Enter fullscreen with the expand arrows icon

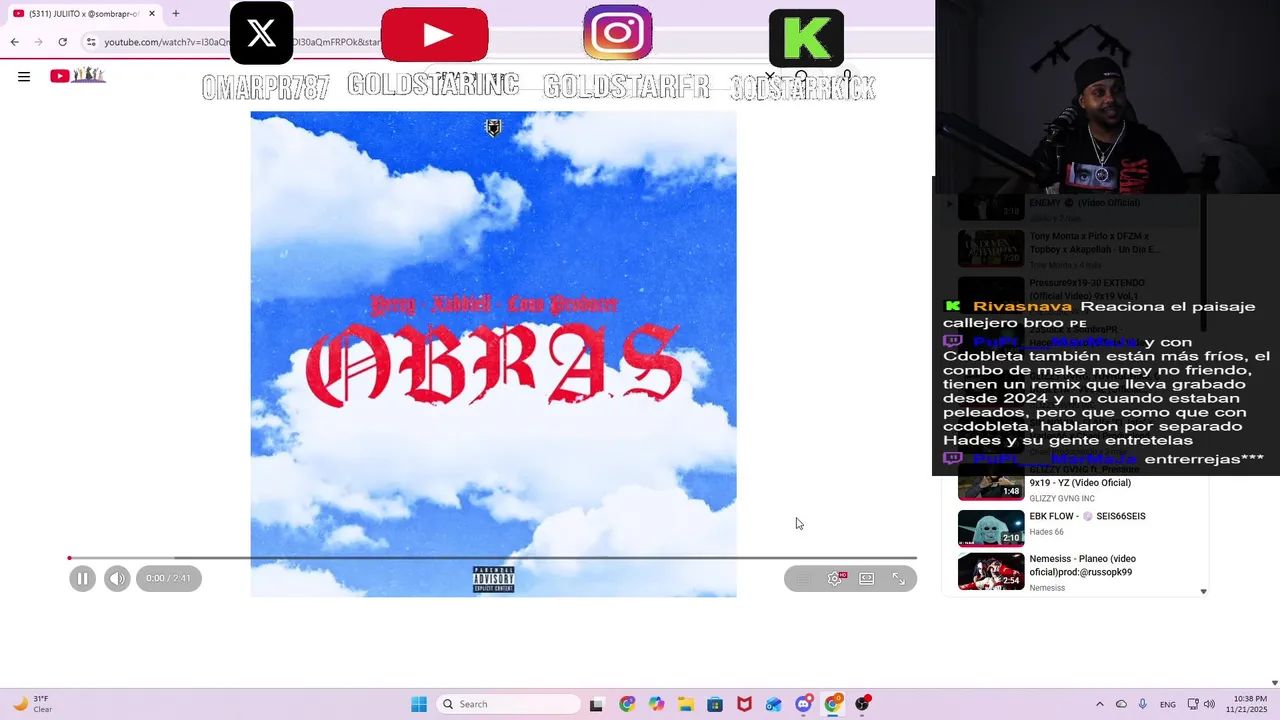pyautogui.click(x=899, y=578)
